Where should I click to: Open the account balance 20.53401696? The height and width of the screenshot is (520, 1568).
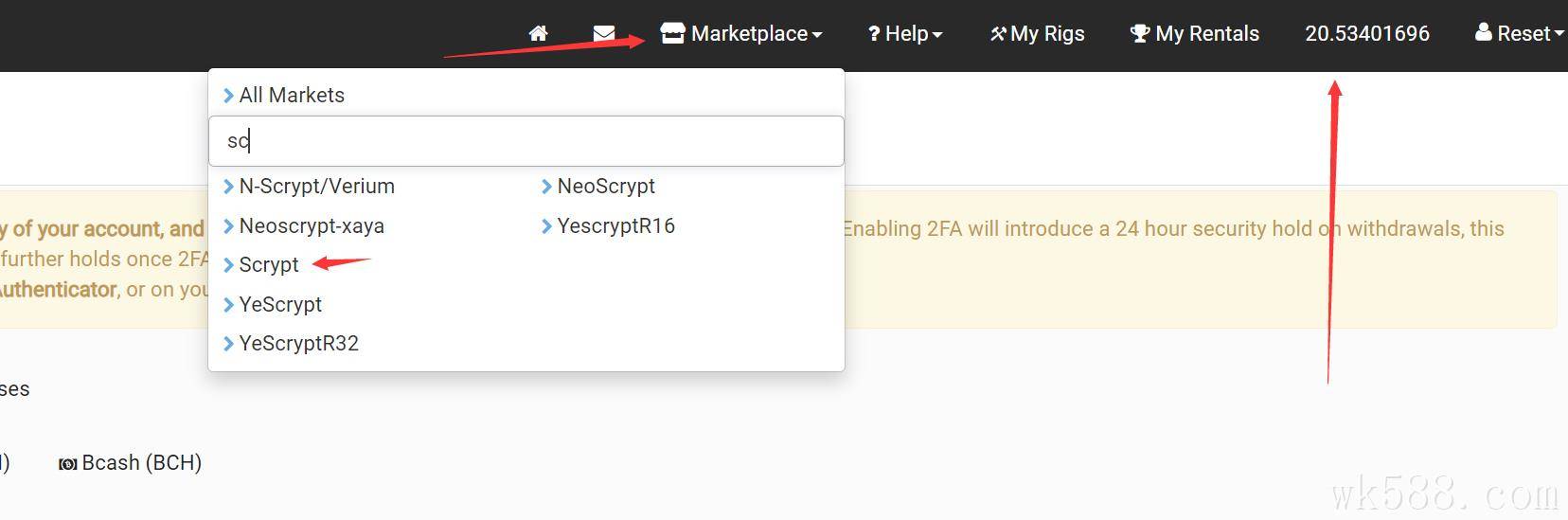point(1367,34)
